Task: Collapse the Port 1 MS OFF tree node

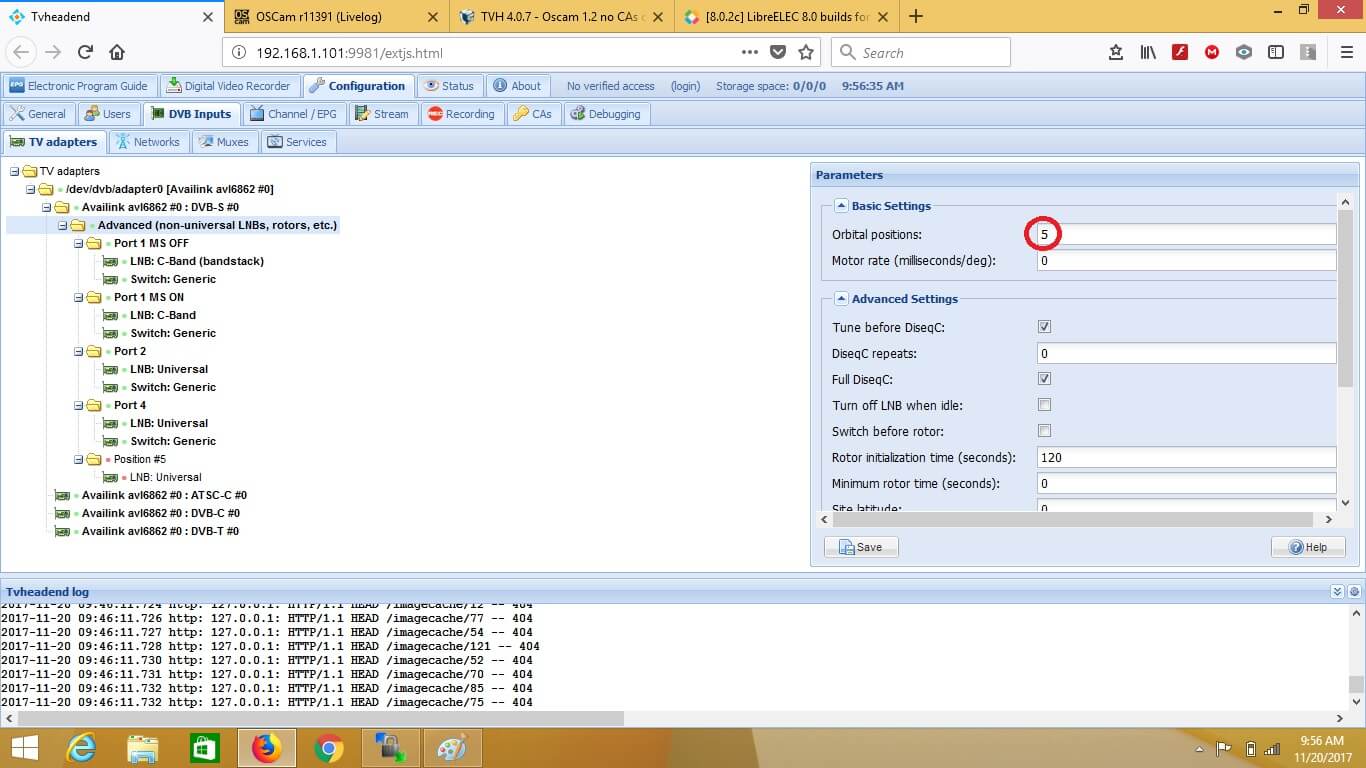Action: click(79, 243)
